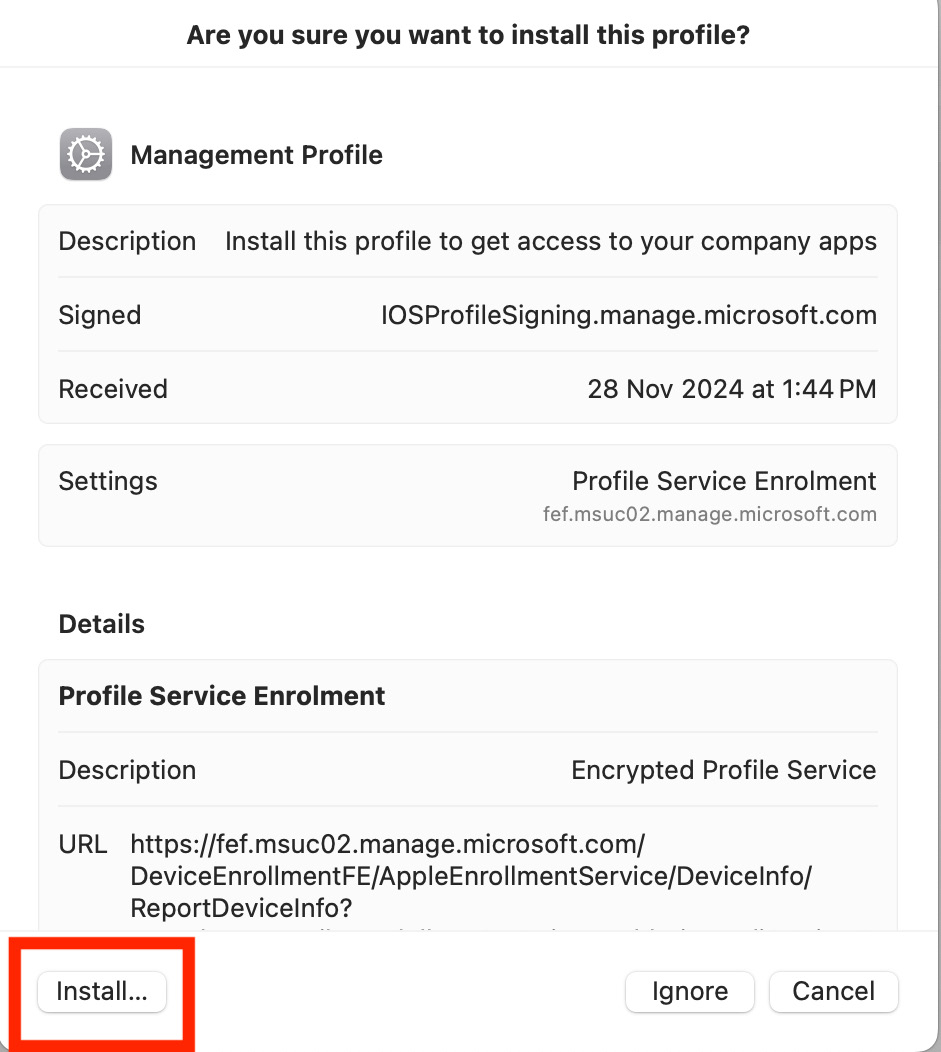Click IOSProfileSigning.manage.microsoft.com signer value

coord(628,315)
